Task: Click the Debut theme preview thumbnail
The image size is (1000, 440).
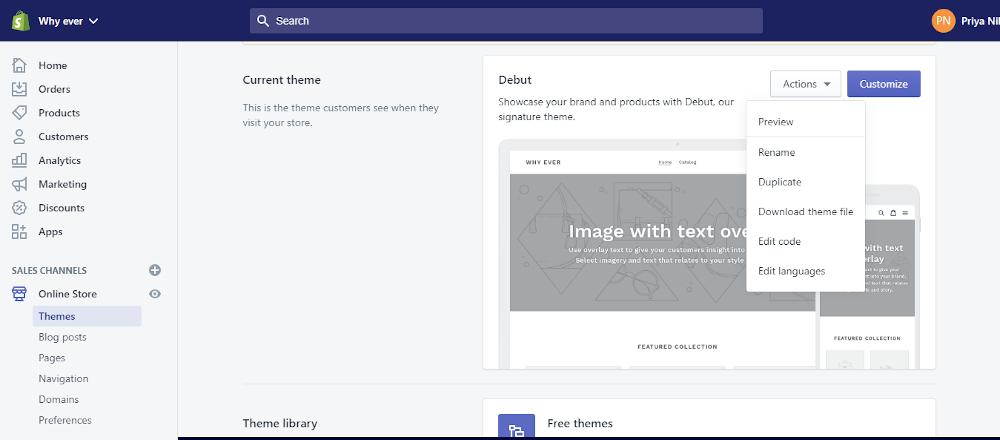Action: pos(709,254)
